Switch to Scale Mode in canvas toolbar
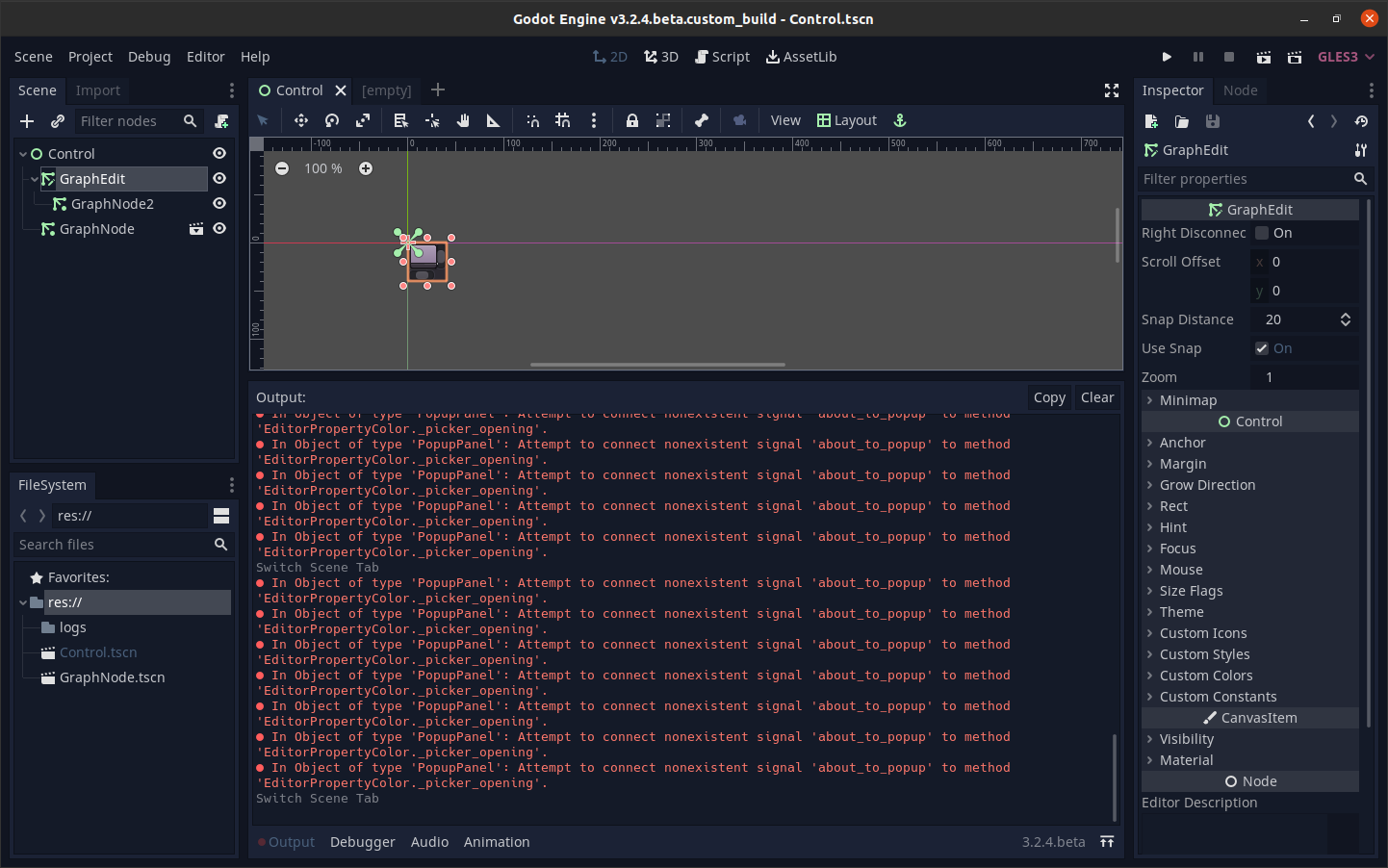The width and height of the screenshot is (1388, 868). click(x=363, y=120)
